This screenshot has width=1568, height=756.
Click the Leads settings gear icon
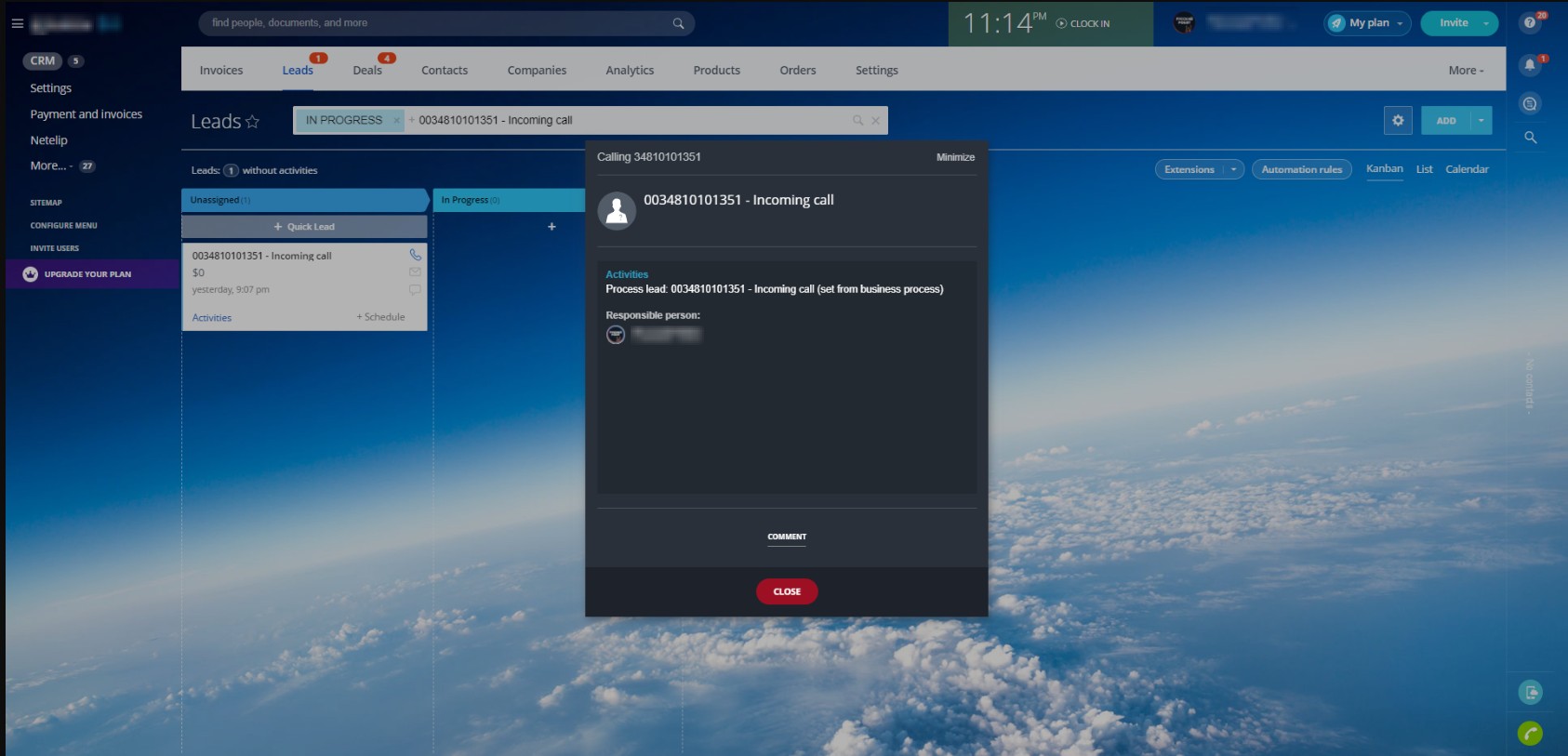(x=1397, y=121)
